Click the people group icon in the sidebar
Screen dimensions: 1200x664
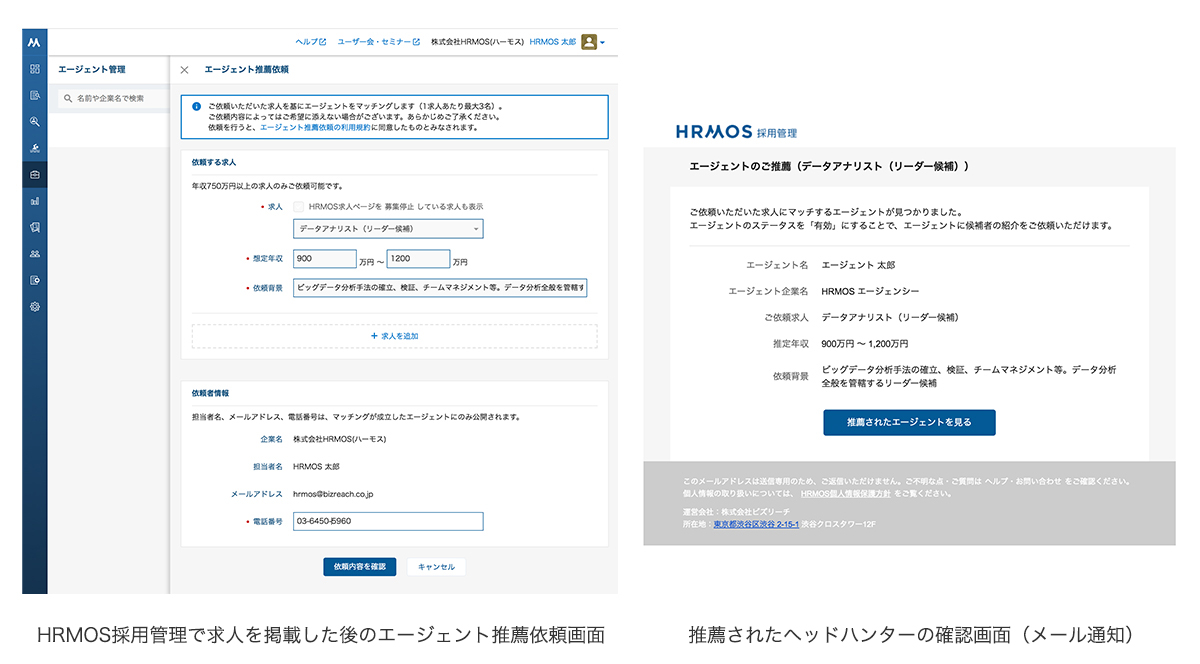pos(35,254)
